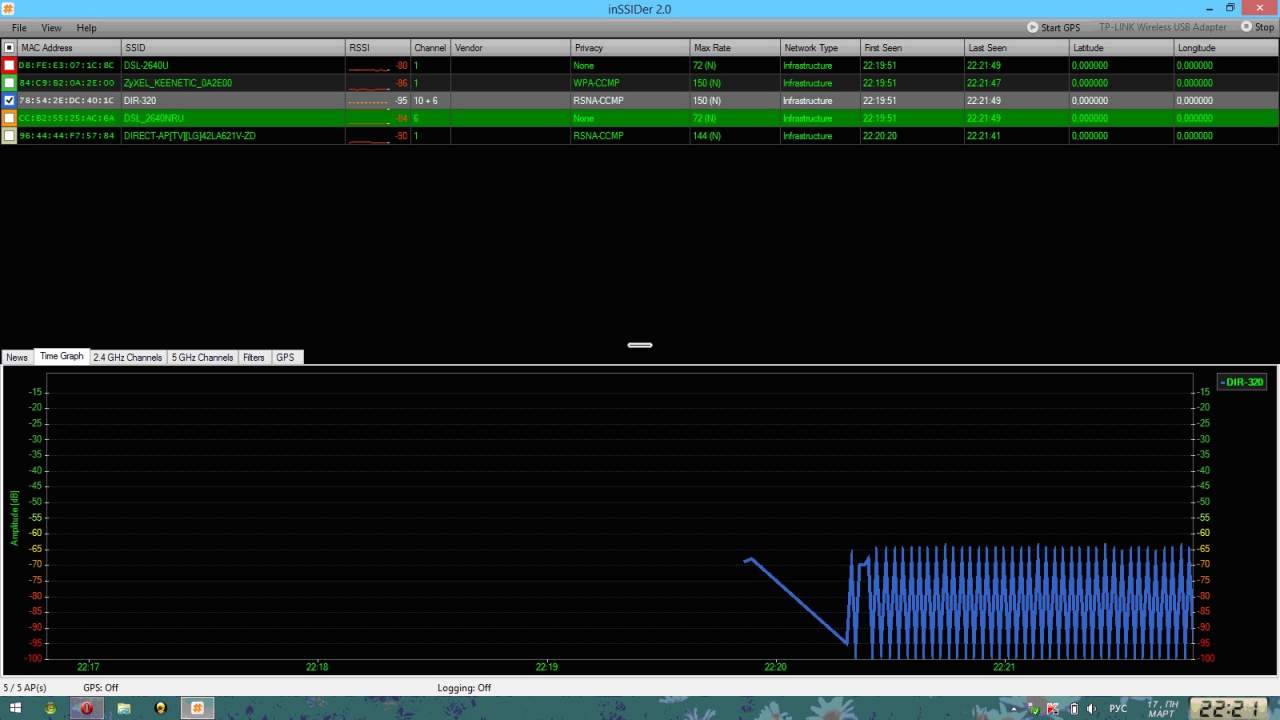Open the File menu
The height and width of the screenshot is (720, 1280).
point(19,28)
